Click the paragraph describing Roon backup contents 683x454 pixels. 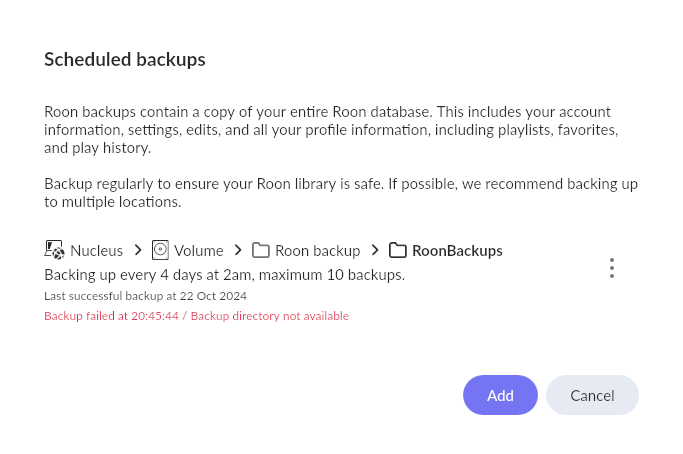pos(331,130)
